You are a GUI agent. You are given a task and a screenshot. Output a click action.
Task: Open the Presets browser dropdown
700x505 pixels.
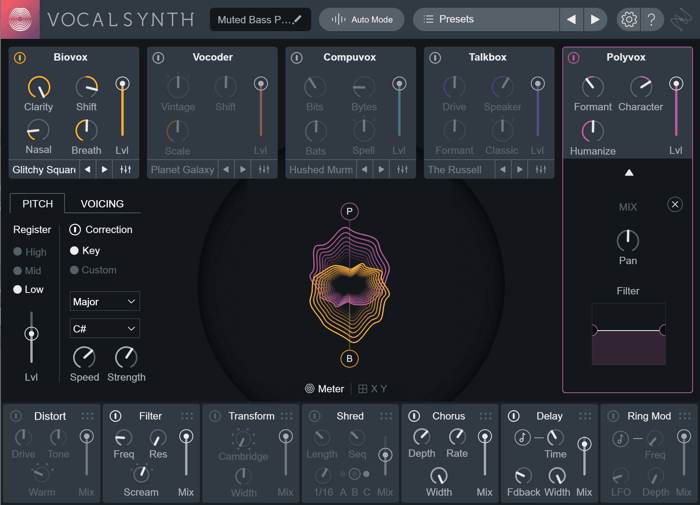pos(486,20)
